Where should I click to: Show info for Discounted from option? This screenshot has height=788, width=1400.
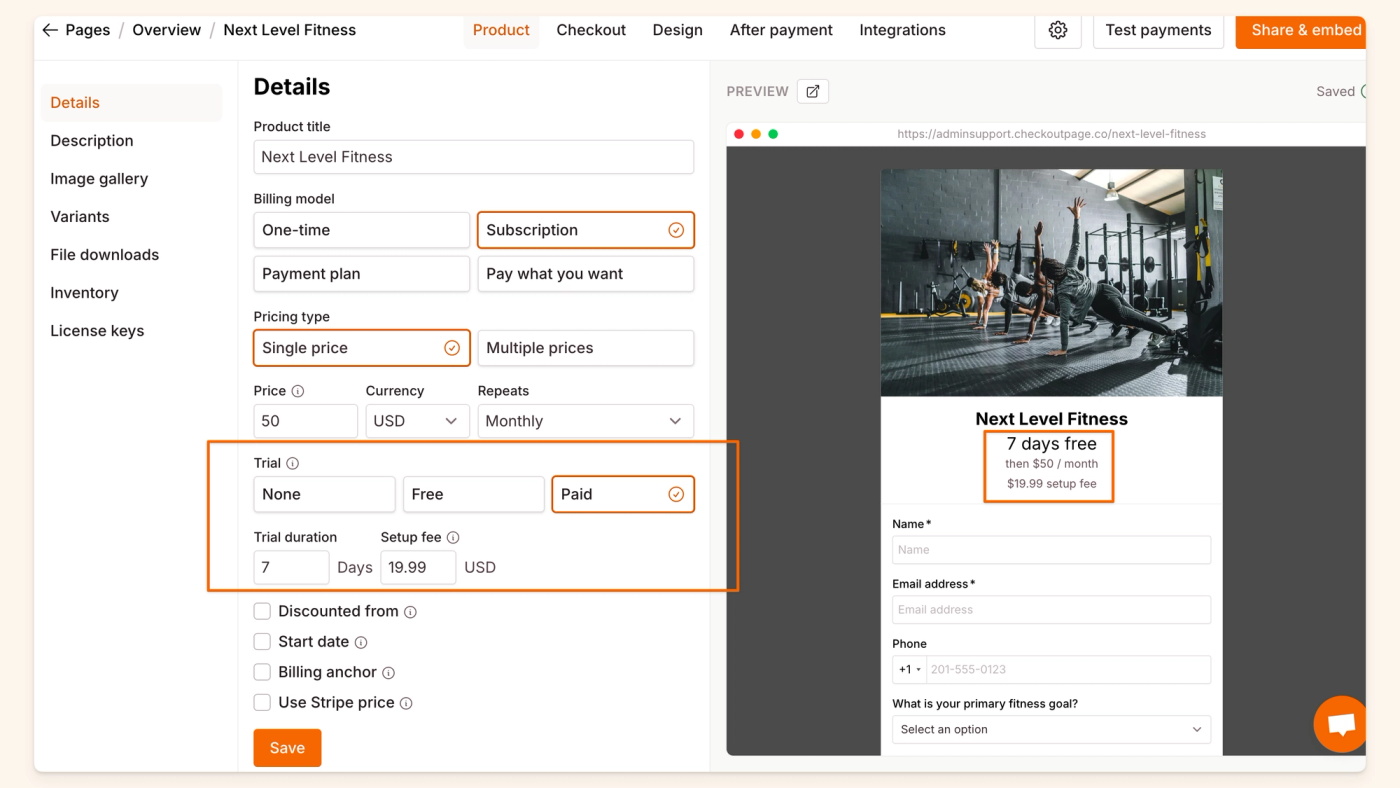coord(410,612)
